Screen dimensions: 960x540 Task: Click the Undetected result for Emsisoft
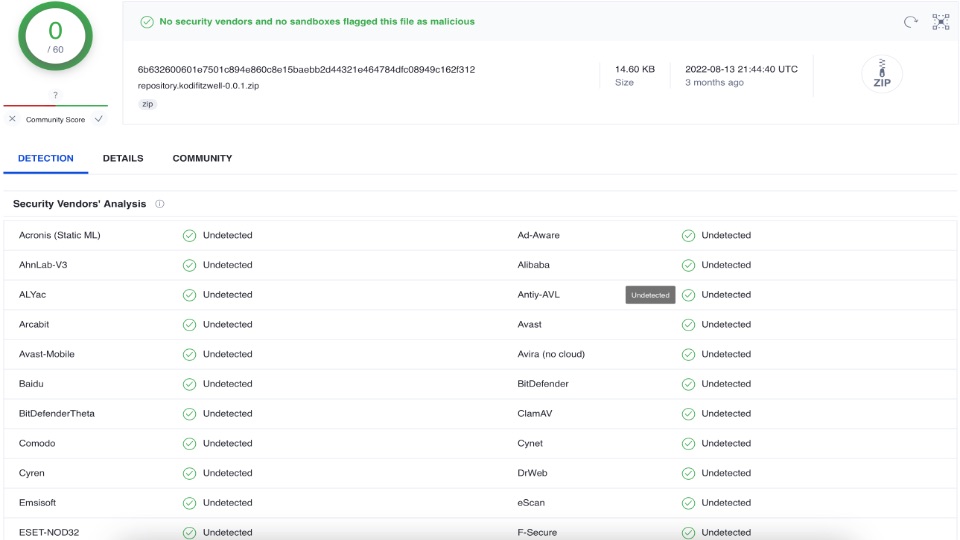[228, 503]
